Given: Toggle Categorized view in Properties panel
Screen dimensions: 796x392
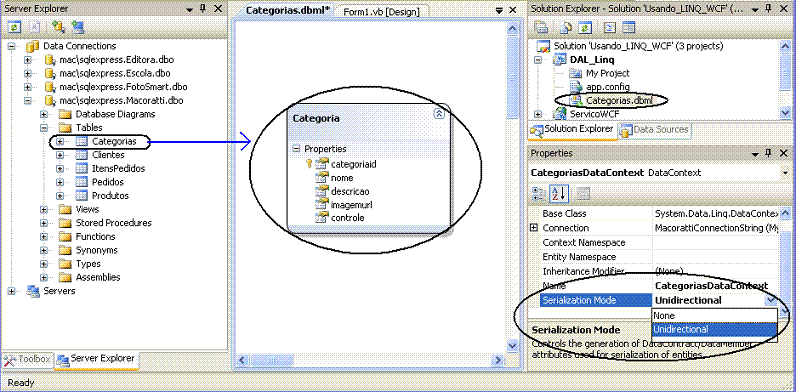Looking at the screenshot, I should (538, 193).
